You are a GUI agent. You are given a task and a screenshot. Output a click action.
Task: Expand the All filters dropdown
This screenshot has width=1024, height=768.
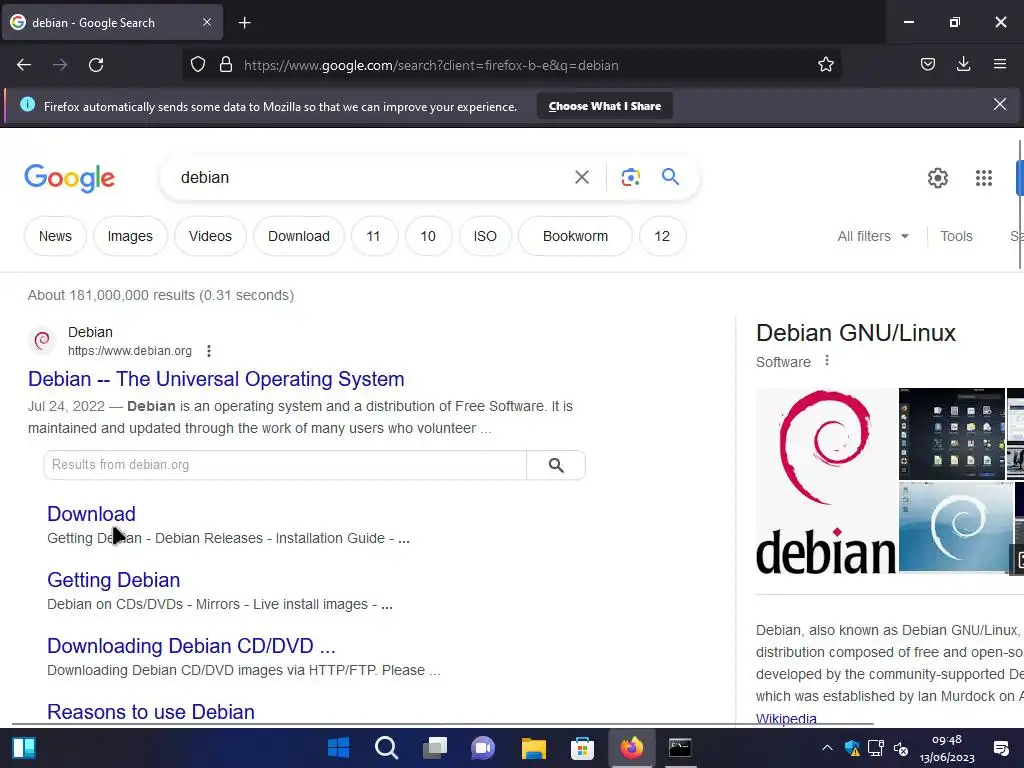[873, 236]
